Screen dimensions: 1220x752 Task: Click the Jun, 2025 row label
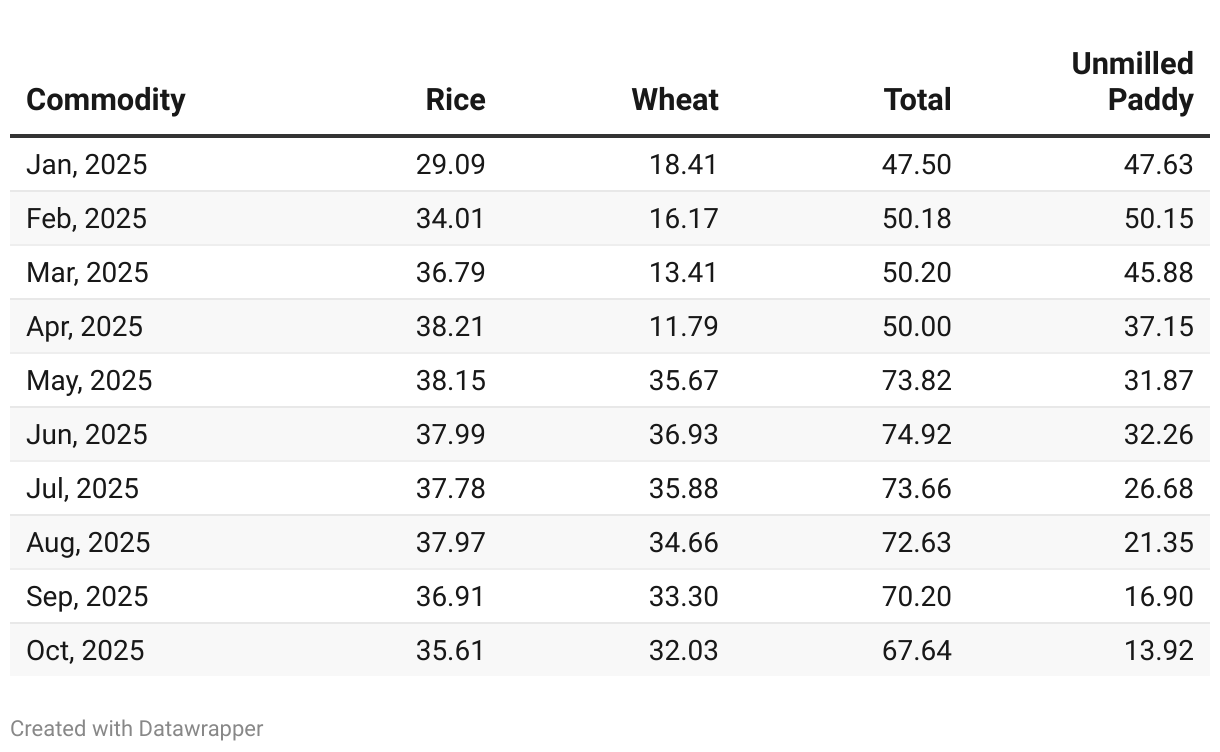(86, 434)
